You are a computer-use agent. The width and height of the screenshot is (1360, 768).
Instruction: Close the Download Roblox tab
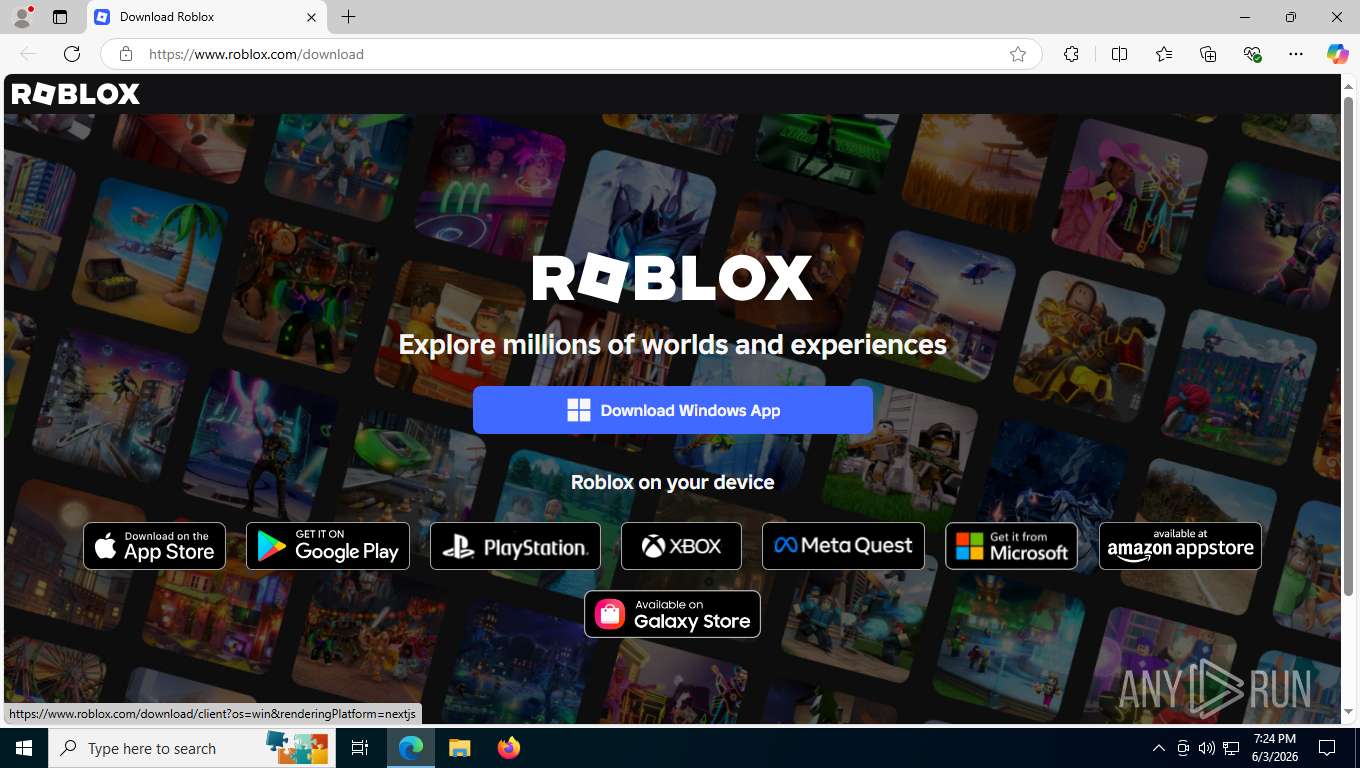[x=311, y=17]
